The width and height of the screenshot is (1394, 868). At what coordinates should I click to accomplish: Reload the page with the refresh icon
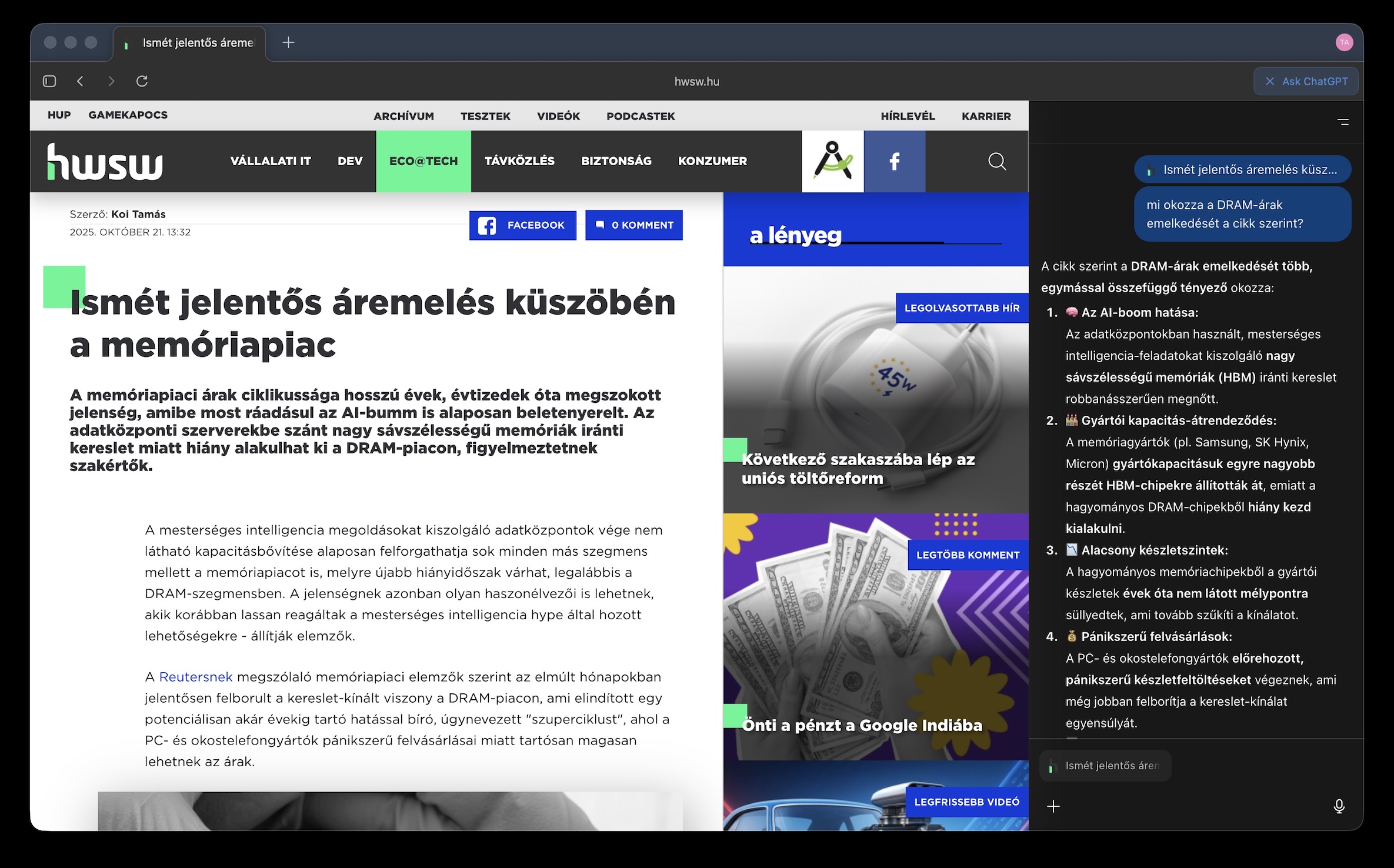coord(142,81)
